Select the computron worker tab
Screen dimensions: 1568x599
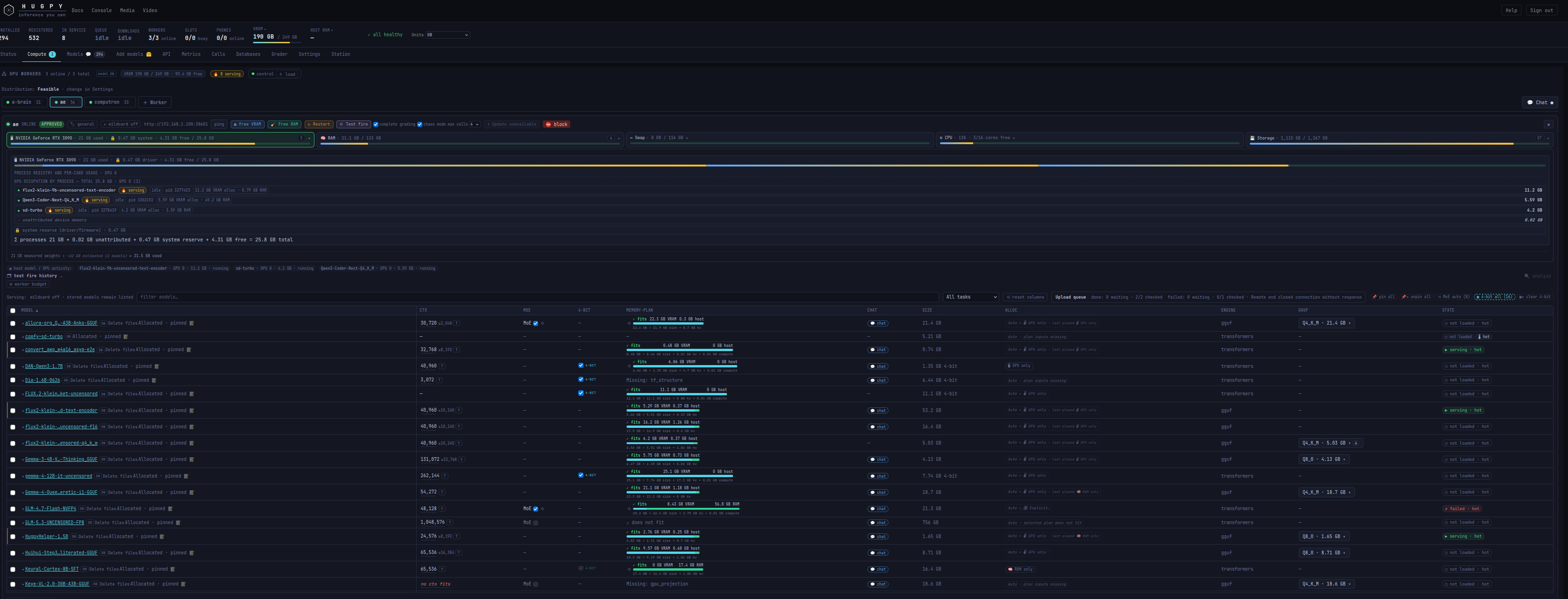[110, 102]
